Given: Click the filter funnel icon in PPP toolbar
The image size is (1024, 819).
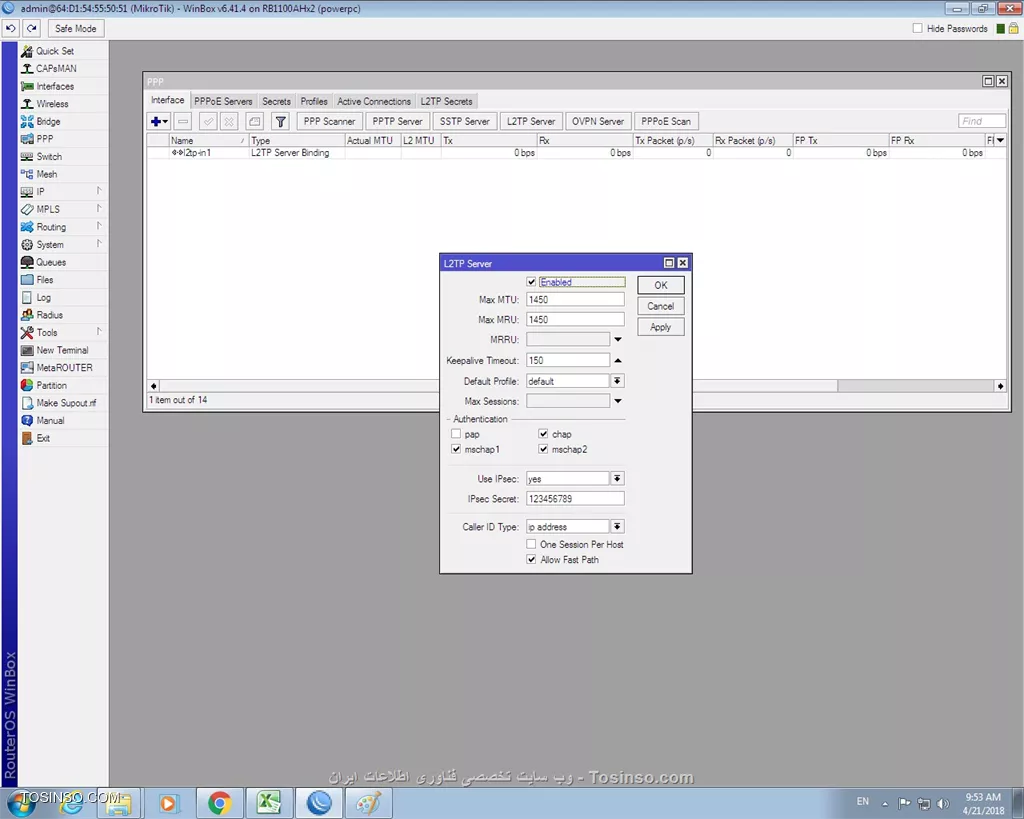Looking at the screenshot, I should 280,121.
